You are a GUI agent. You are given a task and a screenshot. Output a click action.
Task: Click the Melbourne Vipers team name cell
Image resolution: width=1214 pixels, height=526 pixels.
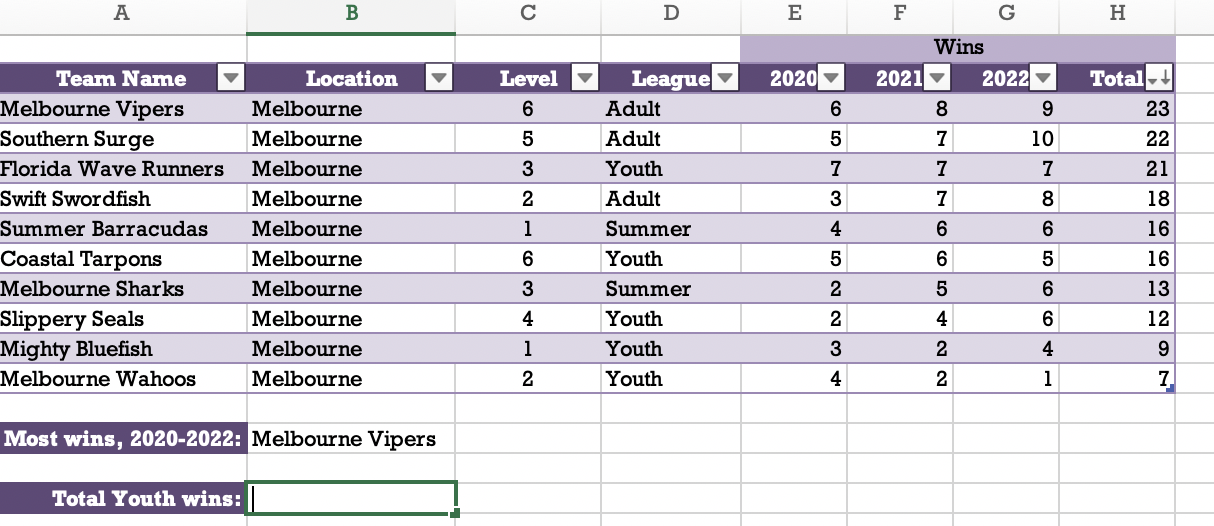coord(122,109)
